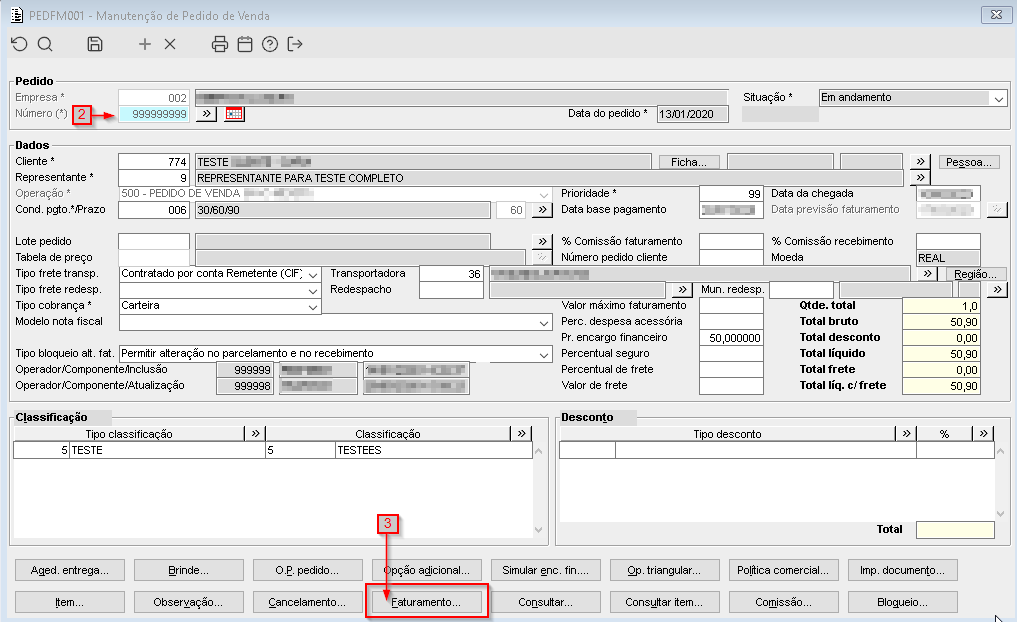
Task: Open help question mark icon
Action: [x=270, y=44]
